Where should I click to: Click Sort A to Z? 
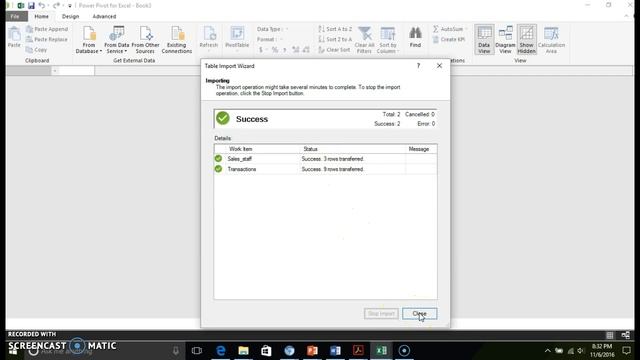tap(335, 29)
